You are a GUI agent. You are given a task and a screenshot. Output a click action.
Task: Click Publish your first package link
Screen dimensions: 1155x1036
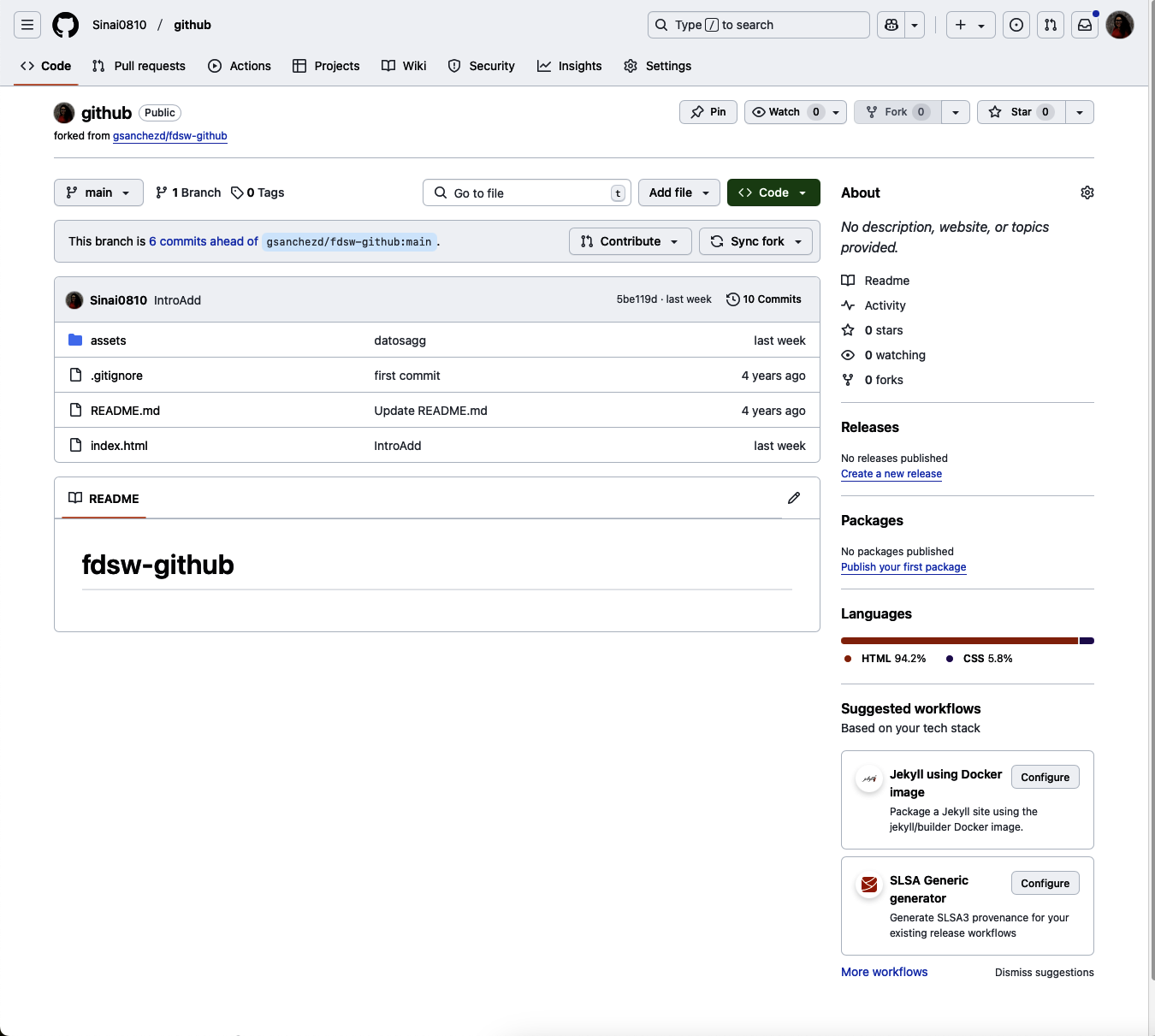pyautogui.click(x=903, y=567)
